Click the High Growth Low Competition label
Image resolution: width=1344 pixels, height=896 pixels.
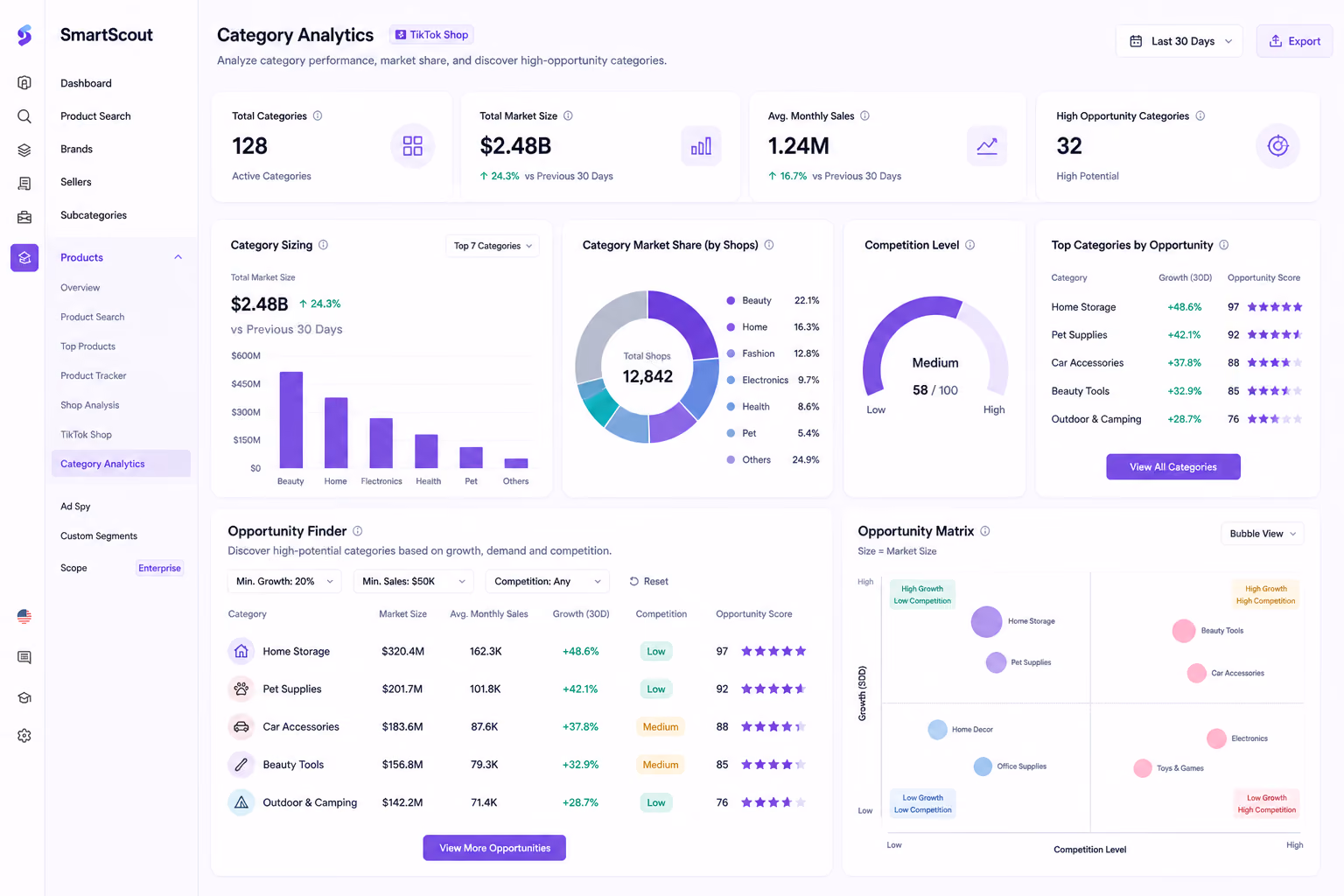tap(922, 595)
